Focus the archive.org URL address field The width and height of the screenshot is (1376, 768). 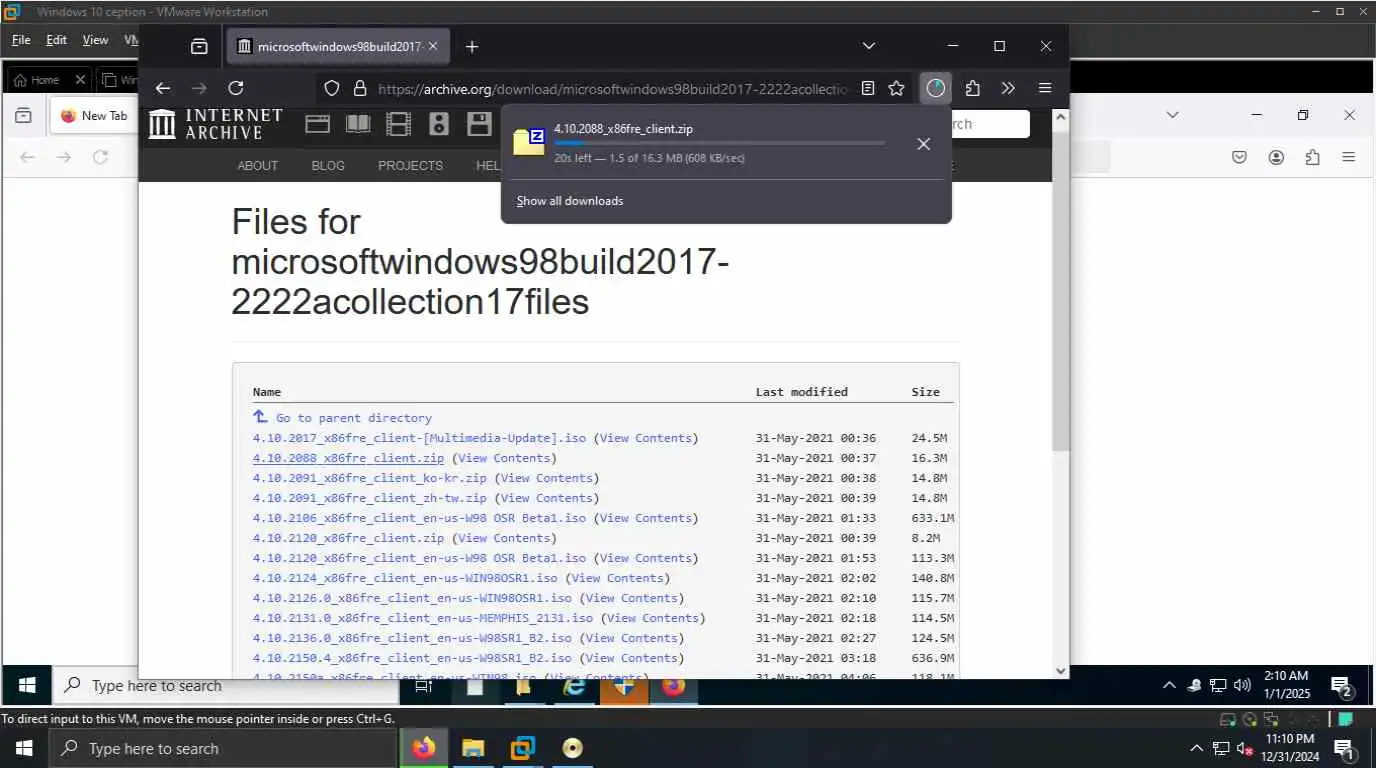pyautogui.click(x=614, y=88)
